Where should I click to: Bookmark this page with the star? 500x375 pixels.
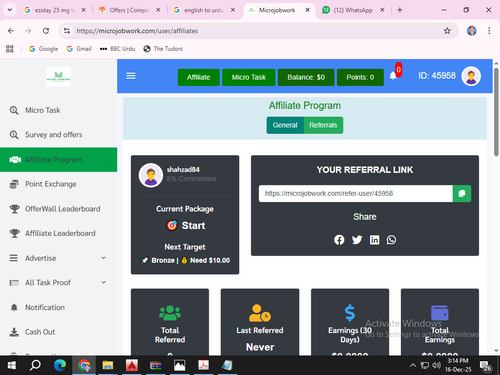pos(447,31)
